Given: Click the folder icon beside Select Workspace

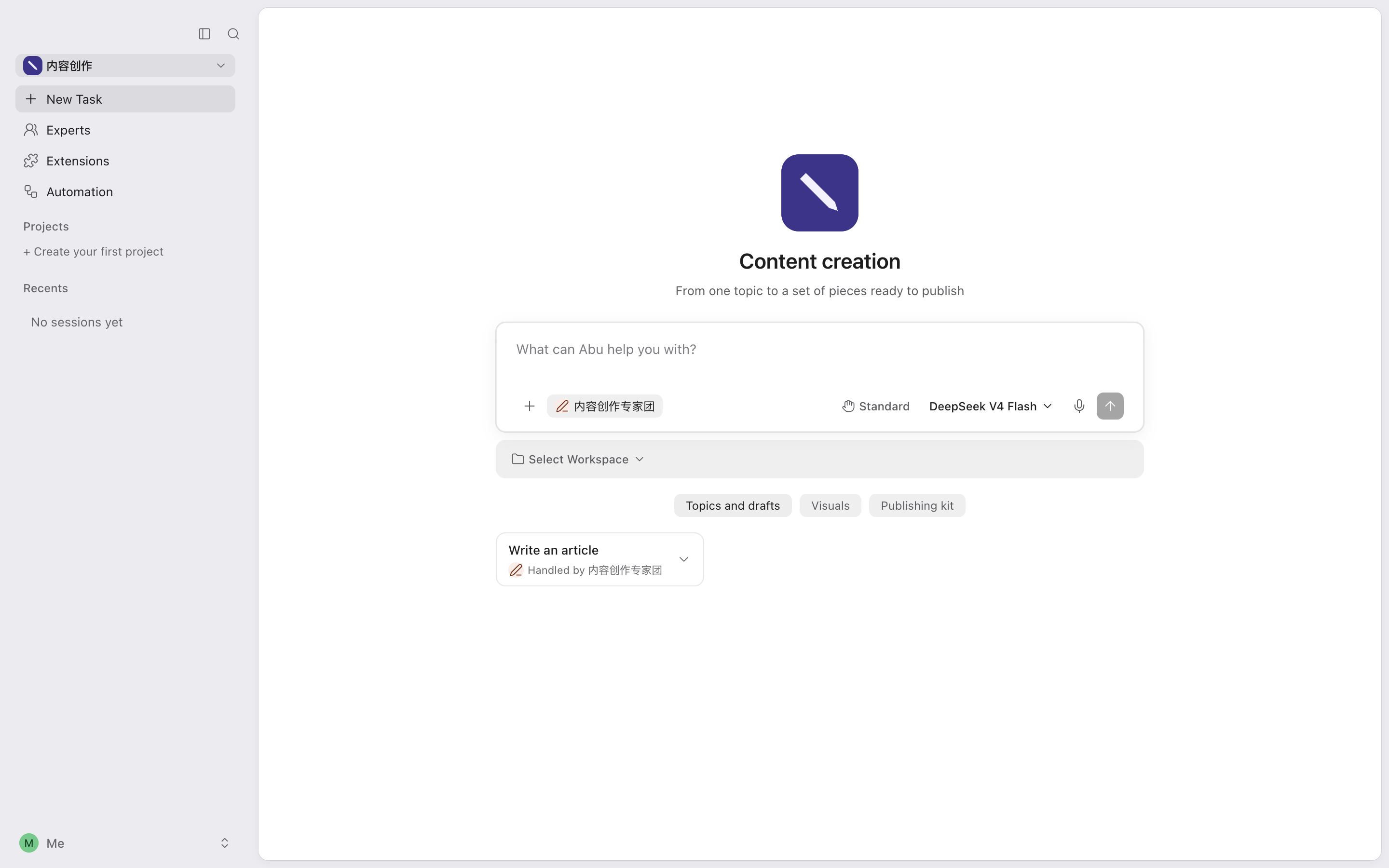Looking at the screenshot, I should [x=517, y=459].
